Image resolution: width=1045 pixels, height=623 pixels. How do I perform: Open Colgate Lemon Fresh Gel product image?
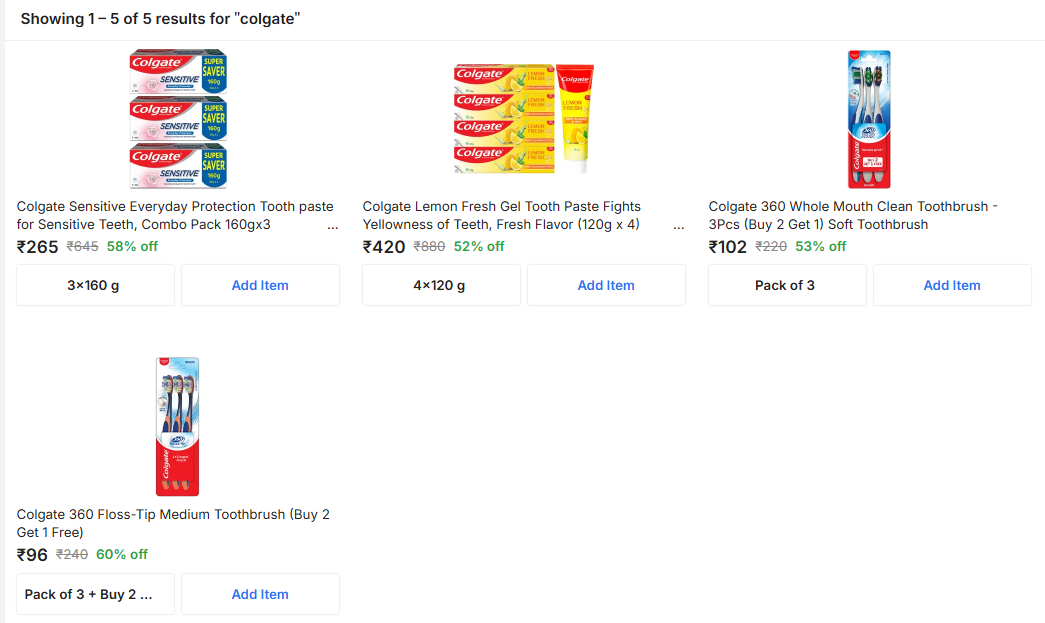[524, 117]
